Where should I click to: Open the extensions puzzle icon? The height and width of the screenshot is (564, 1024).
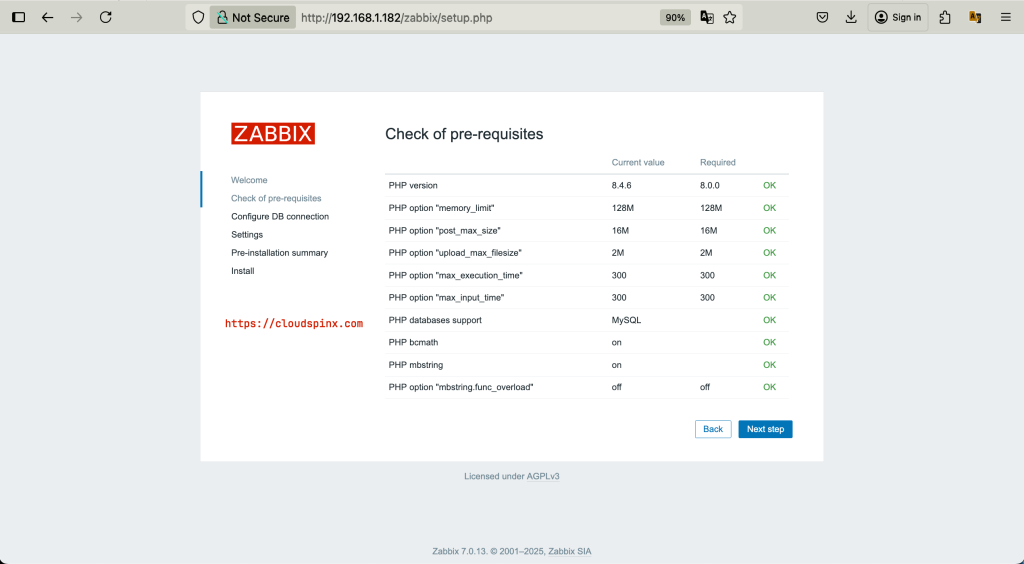tap(945, 18)
